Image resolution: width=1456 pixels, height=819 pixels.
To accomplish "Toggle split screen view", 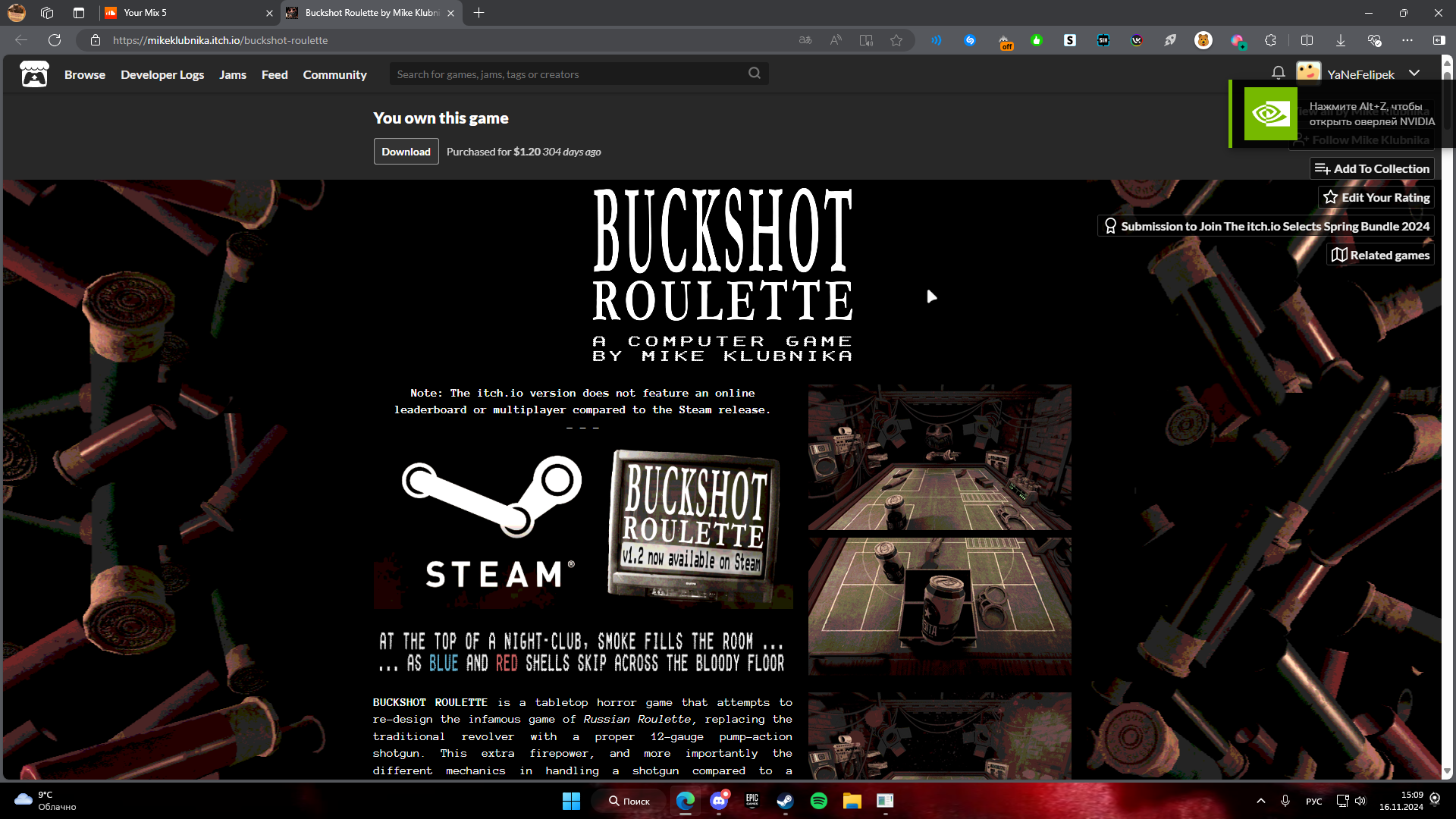I will click(1307, 40).
